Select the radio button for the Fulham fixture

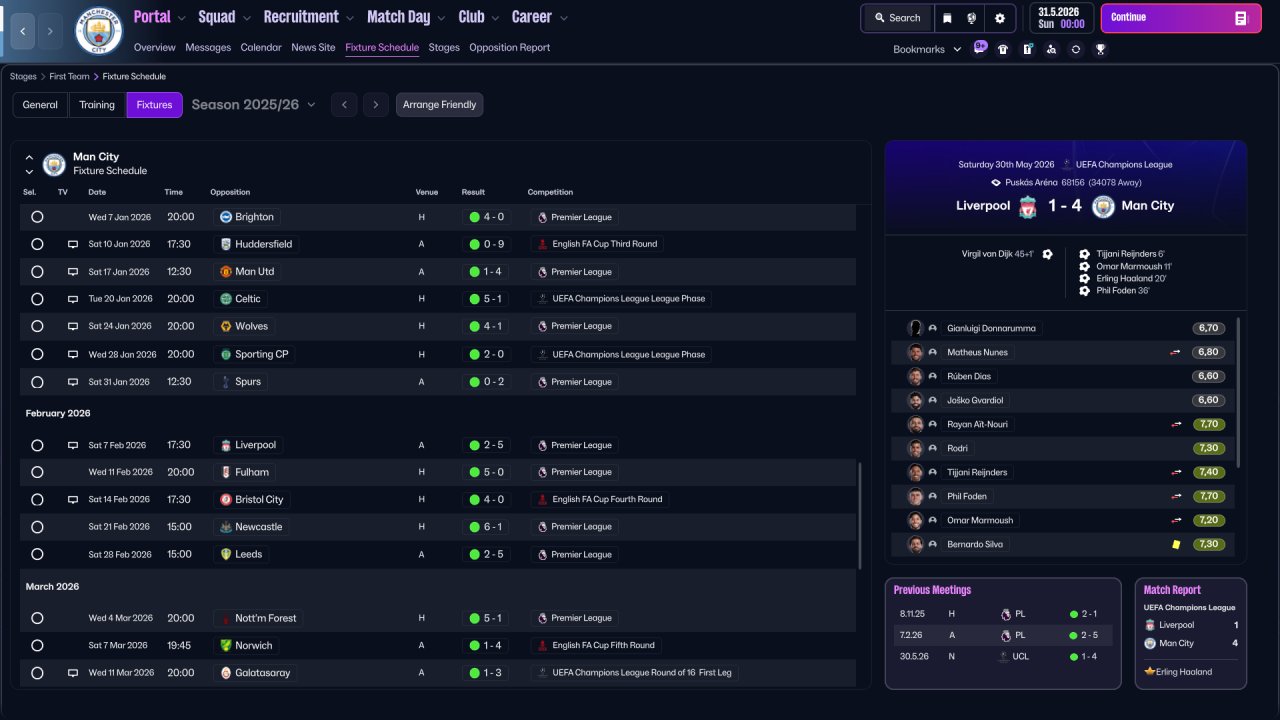pyautogui.click(x=37, y=472)
